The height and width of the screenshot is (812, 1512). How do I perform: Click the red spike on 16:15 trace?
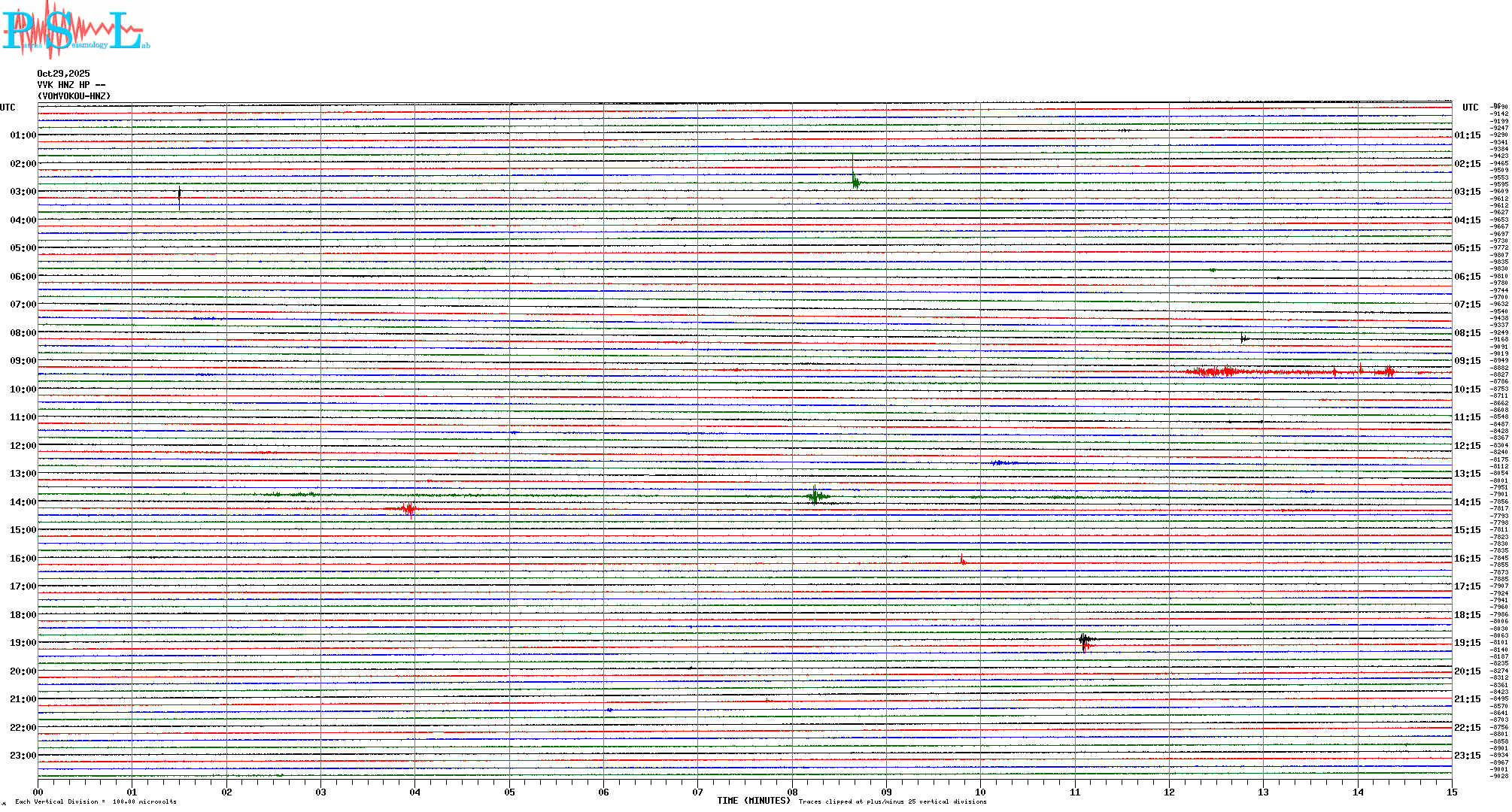point(962,560)
